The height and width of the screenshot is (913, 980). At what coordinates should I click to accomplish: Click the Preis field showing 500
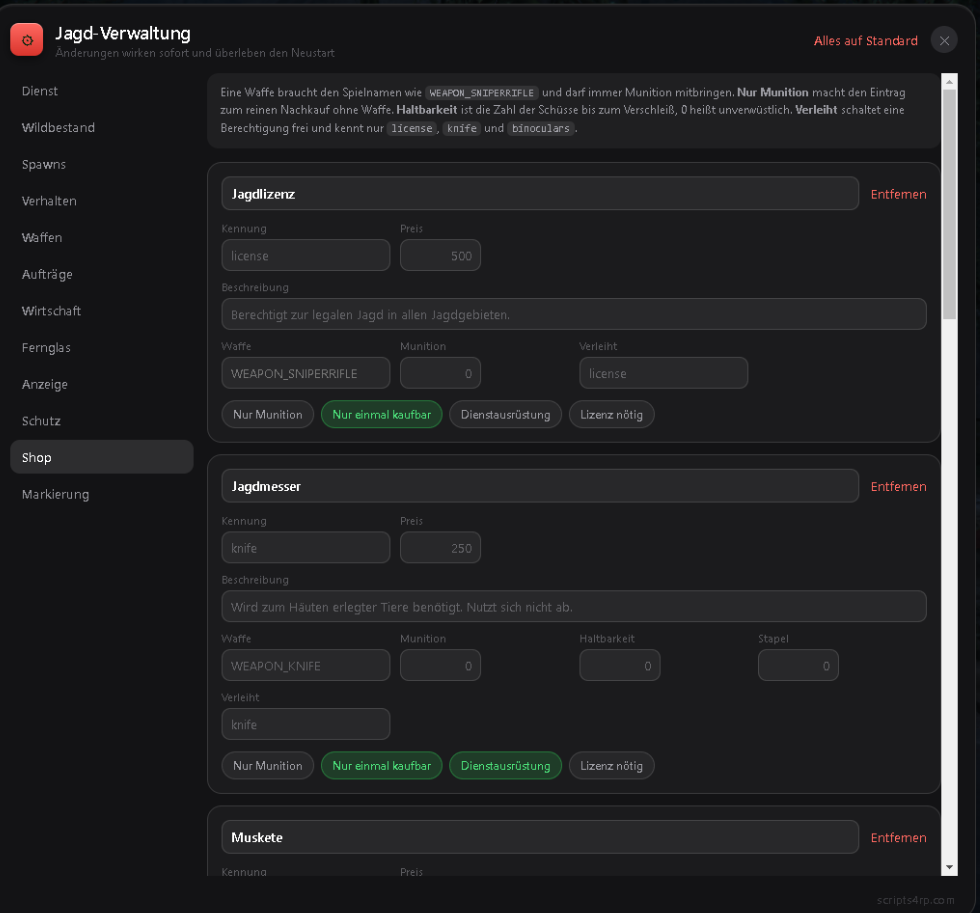click(x=441, y=256)
